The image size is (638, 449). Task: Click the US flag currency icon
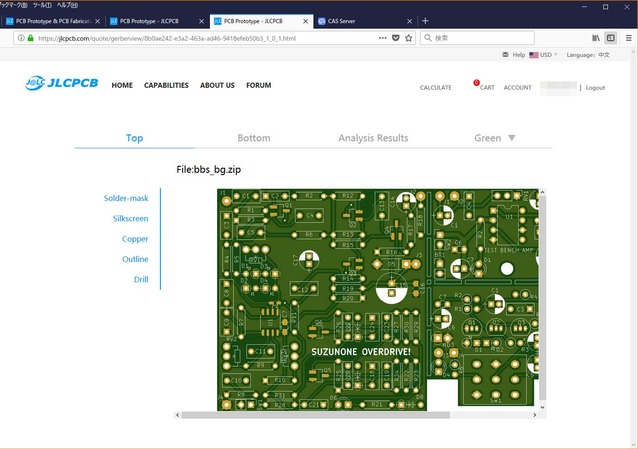click(534, 55)
